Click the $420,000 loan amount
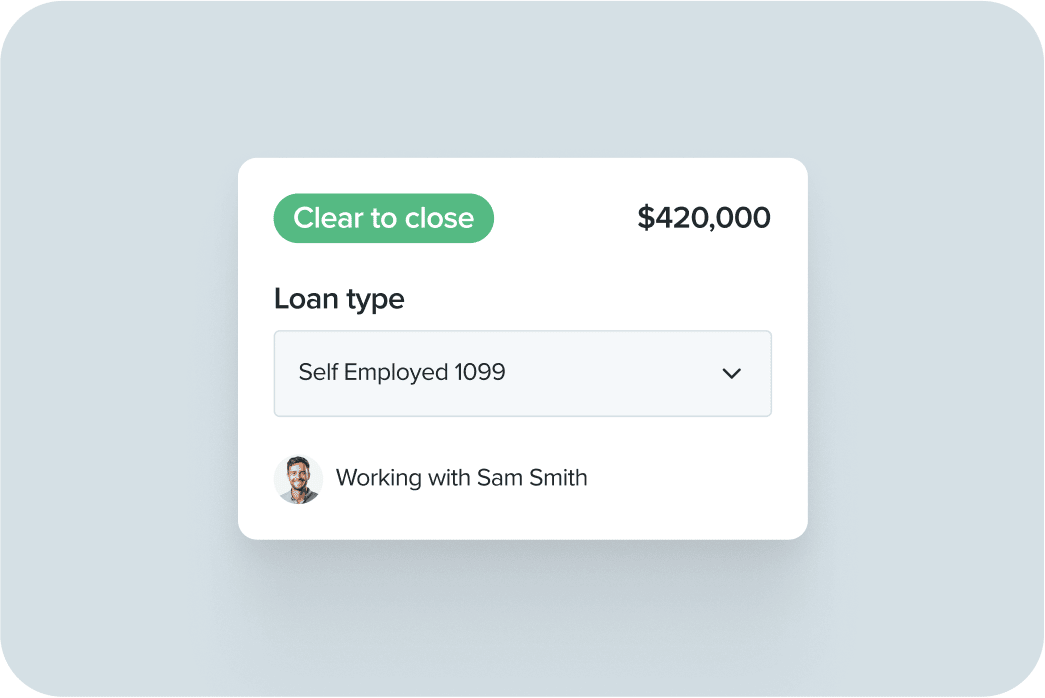1045x698 pixels. [703, 217]
